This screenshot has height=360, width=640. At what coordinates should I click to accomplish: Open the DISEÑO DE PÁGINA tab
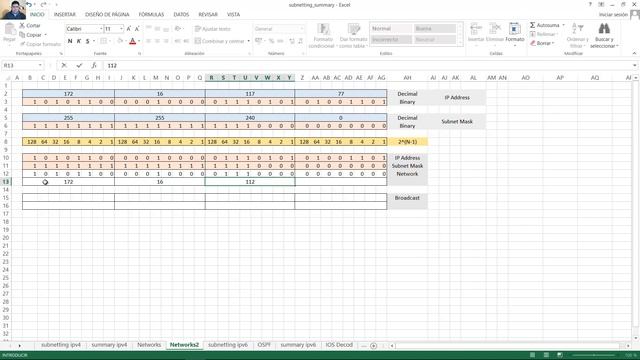point(107,14)
